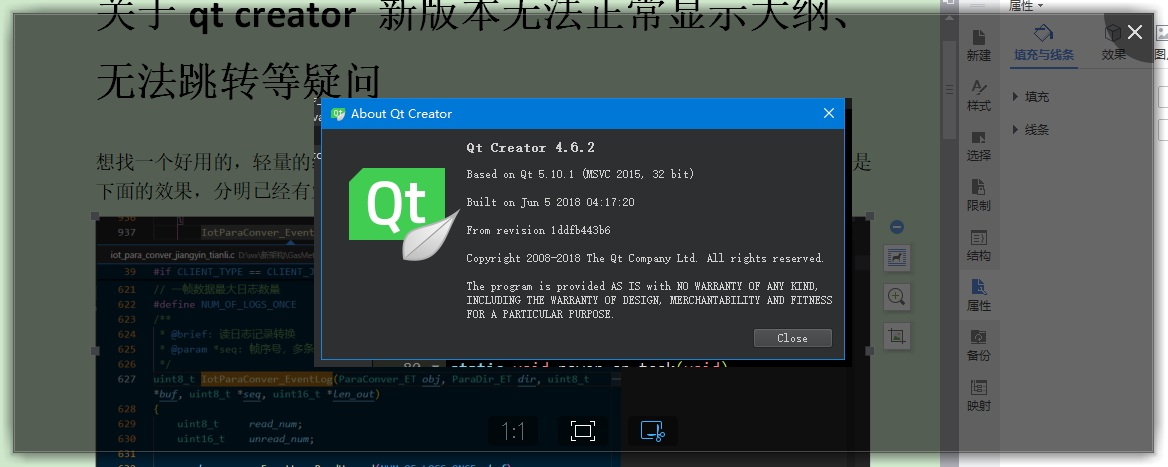This screenshot has height=467, width=1168.
Task: Open the 样式 sidebar panel
Action: pos(979,96)
